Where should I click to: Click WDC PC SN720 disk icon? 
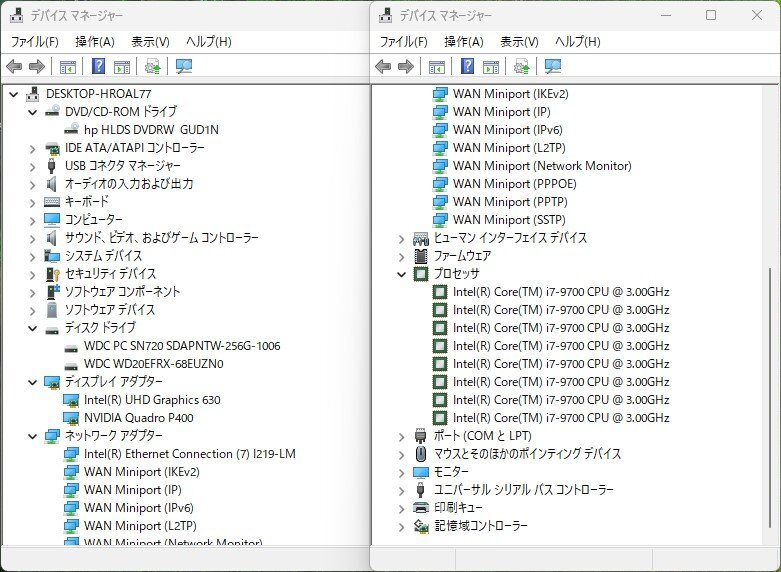[71, 347]
